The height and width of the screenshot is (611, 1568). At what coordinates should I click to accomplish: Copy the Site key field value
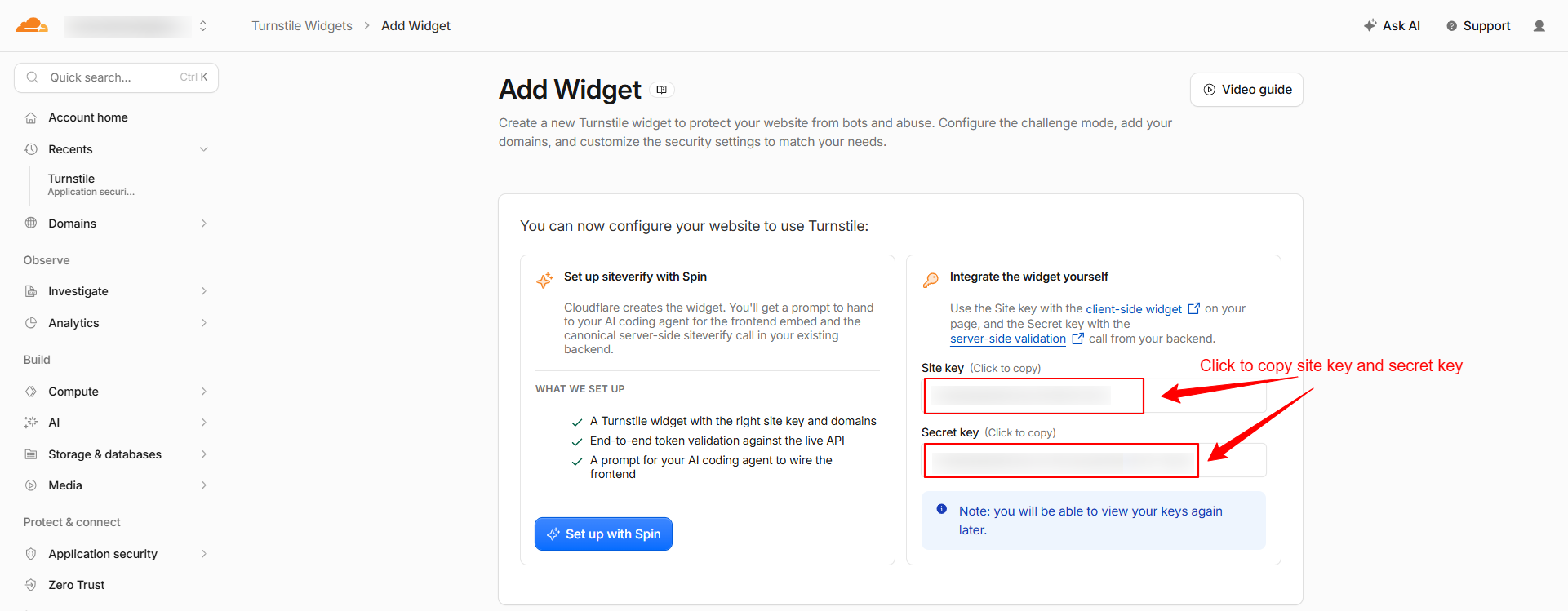[x=1094, y=396]
